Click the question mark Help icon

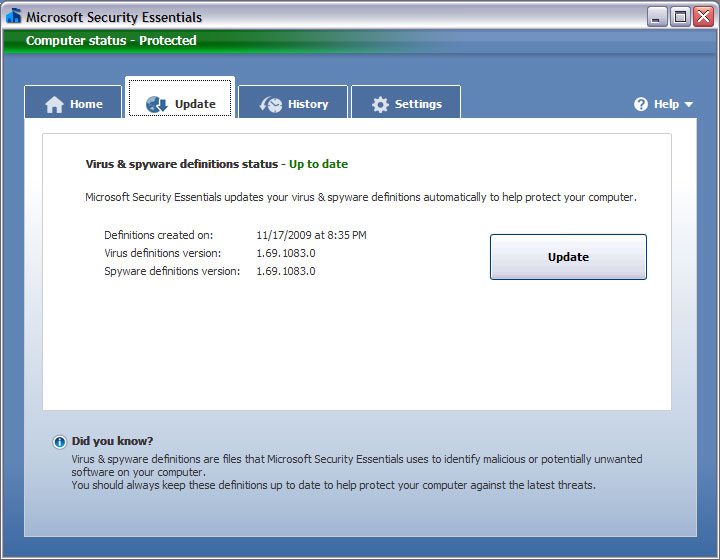[641, 104]
